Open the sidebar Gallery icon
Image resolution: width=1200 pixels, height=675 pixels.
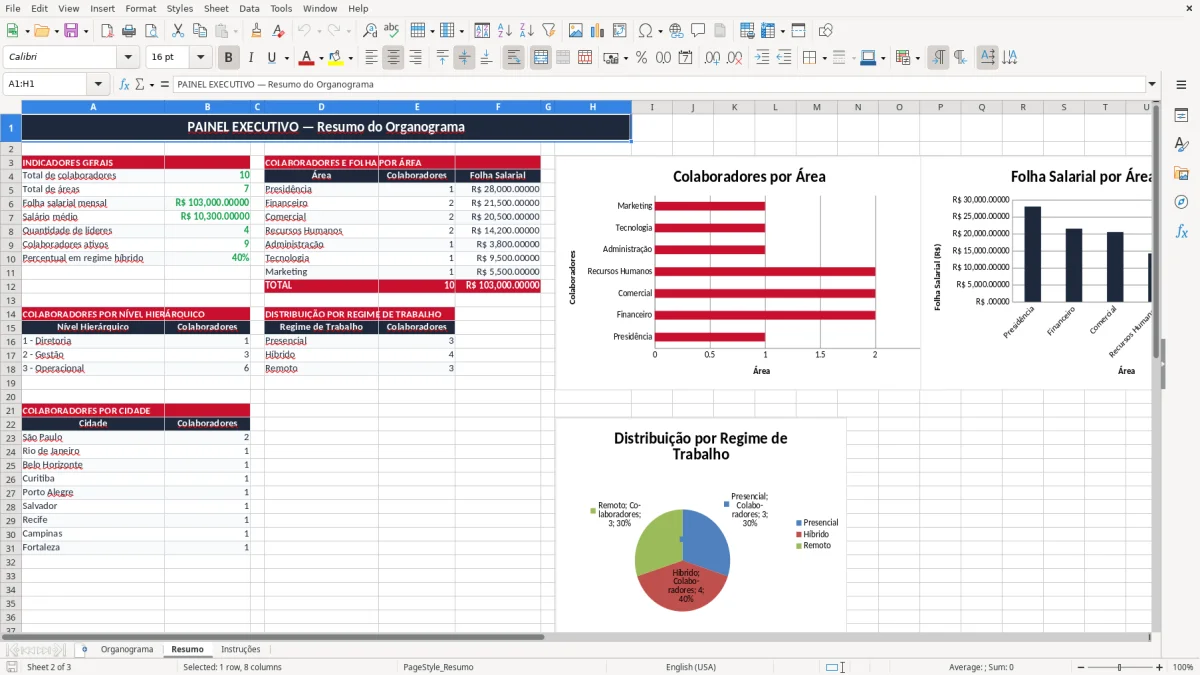pyautogui.click(x=1181, y=173)
